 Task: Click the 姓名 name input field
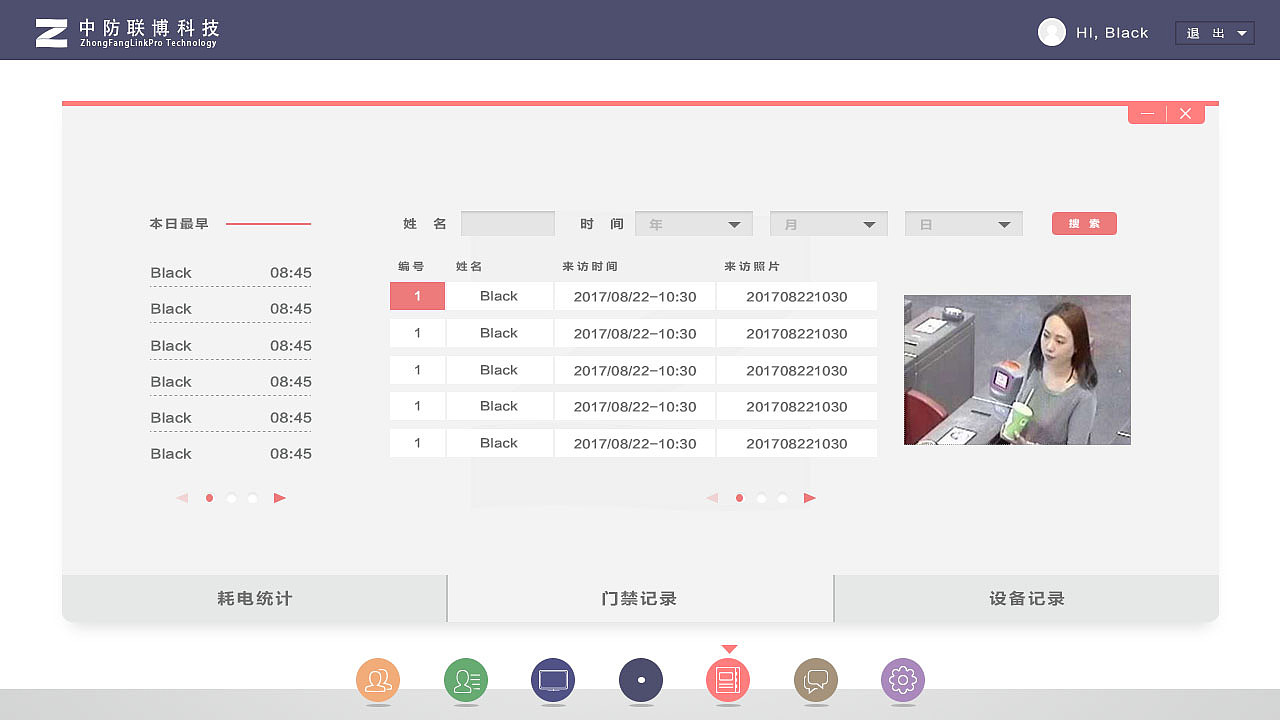click(x=508, y=224)
